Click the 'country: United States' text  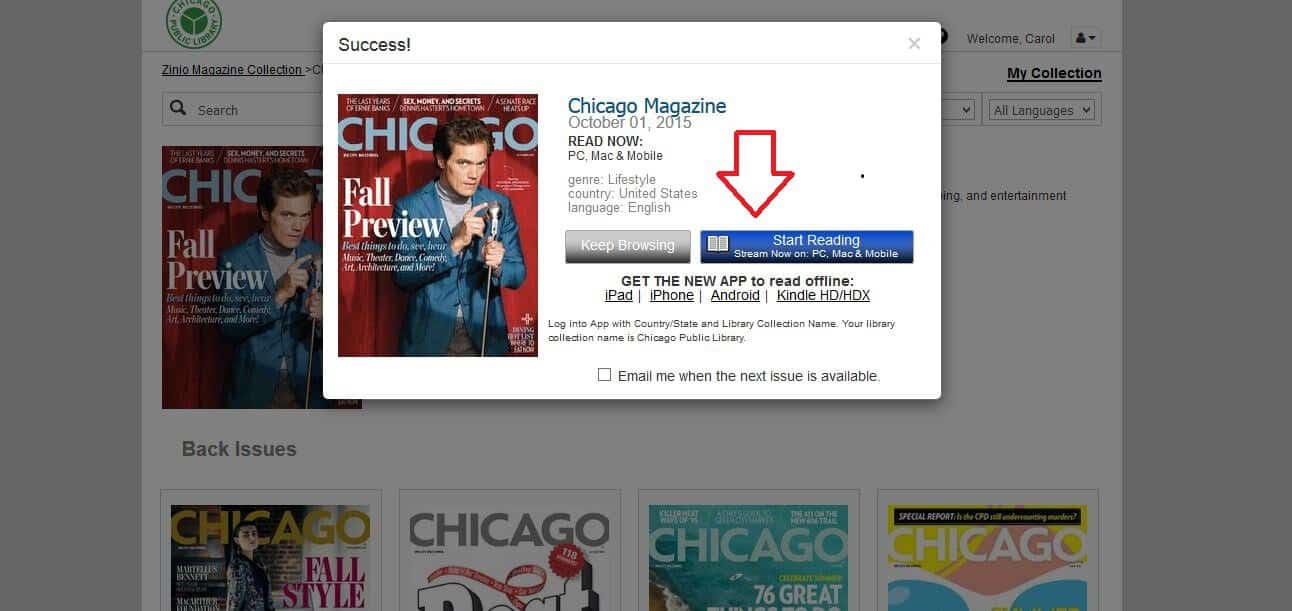point(633,194)
